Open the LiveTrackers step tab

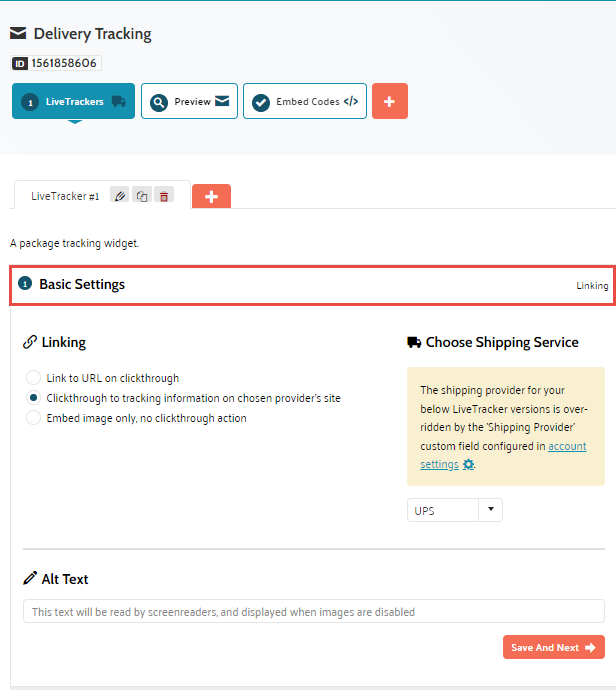pyautogui.click(x=73, y=101)
